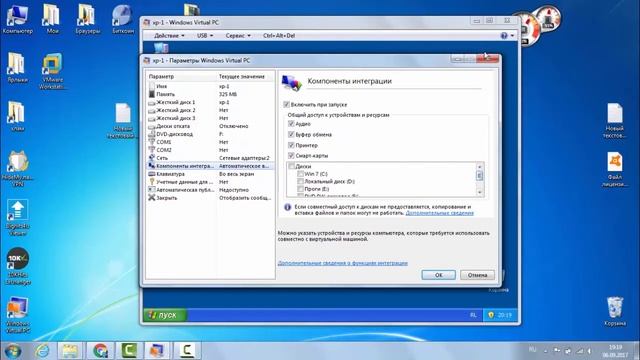The height and width of the screenshot is (360, 640).
Task: Switch to Windows Virtual PC taskbar icon
Action: [x=158, y=351]
